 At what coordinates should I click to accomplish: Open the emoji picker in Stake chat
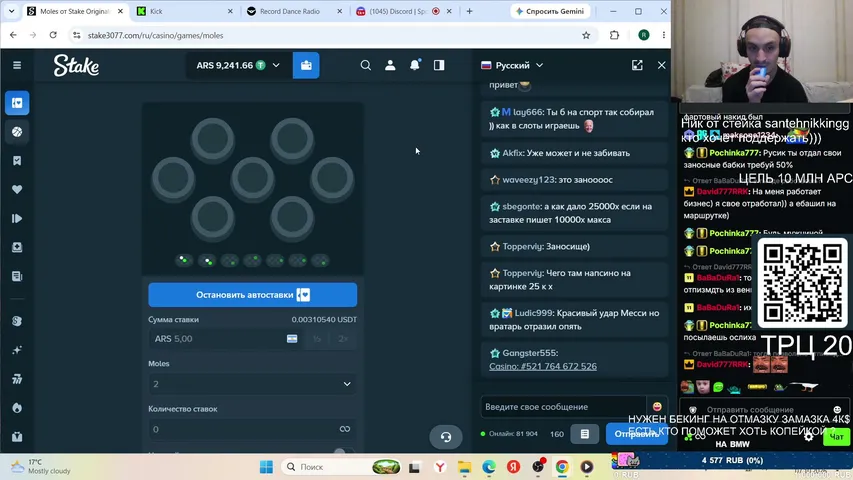coord(657,407)
